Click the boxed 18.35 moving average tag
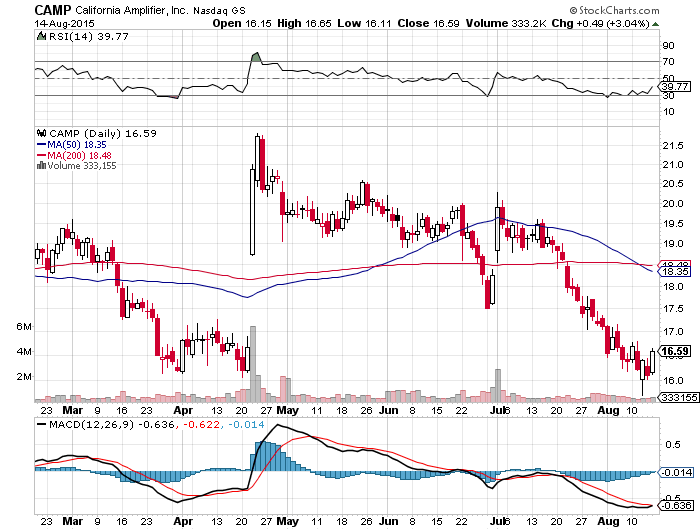 pos(675,271)
